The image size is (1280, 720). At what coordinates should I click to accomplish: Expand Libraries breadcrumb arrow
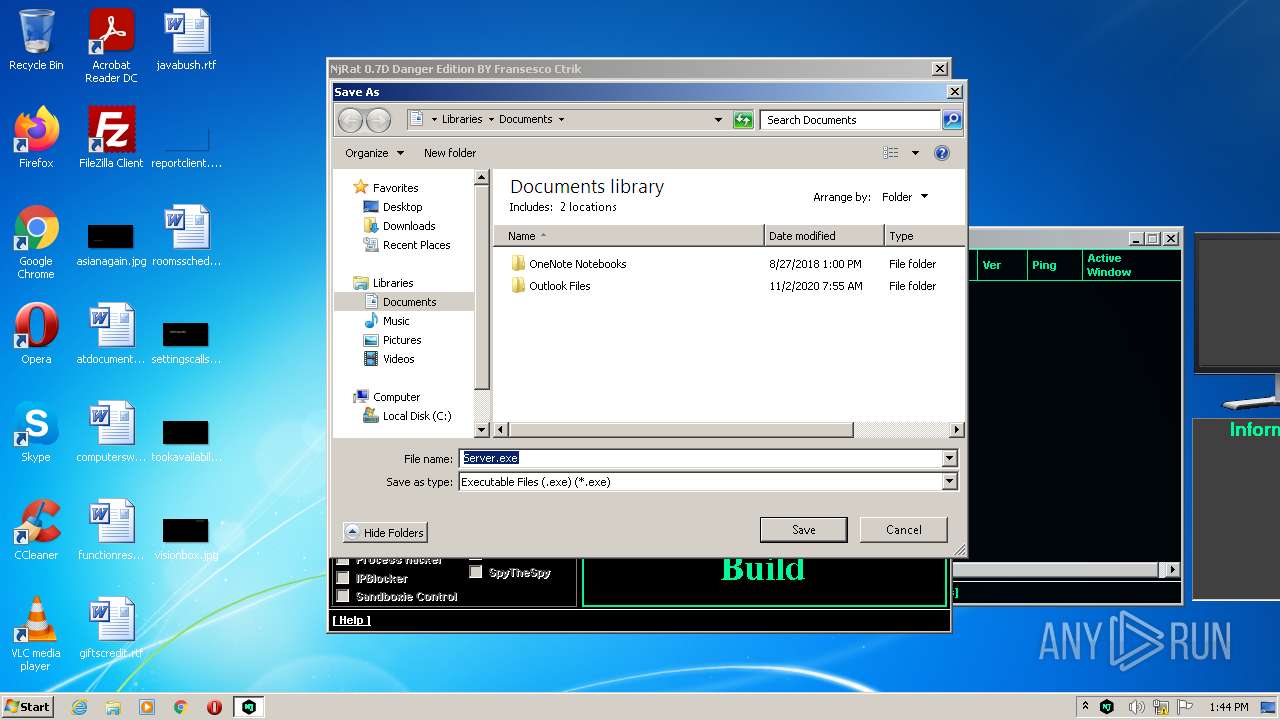coord(491,119)
